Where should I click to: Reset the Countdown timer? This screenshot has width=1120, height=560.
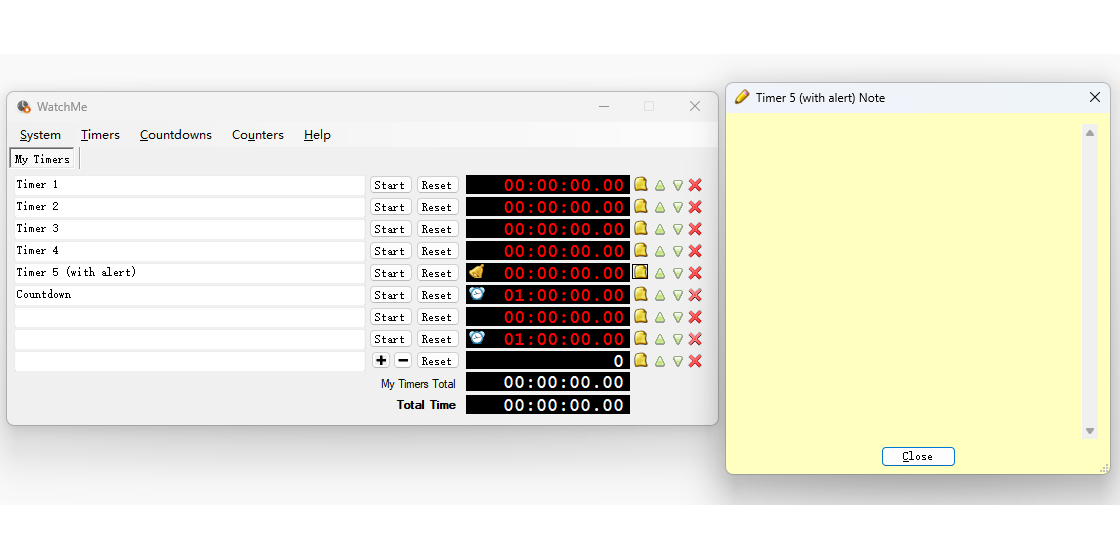[x=436, y=295]
